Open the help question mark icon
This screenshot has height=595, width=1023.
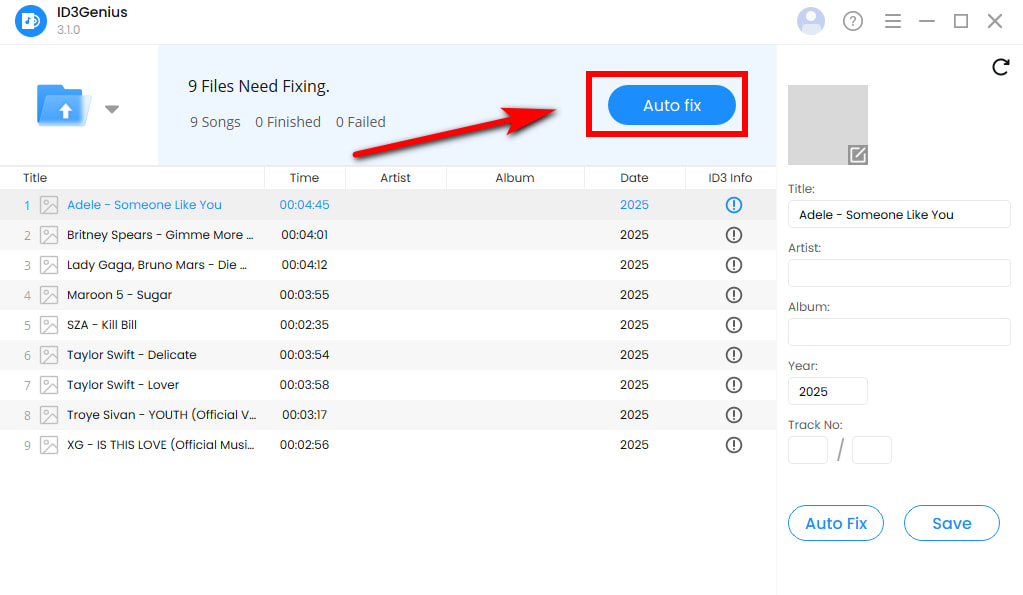pyautogui.click(x=853, y=21)
